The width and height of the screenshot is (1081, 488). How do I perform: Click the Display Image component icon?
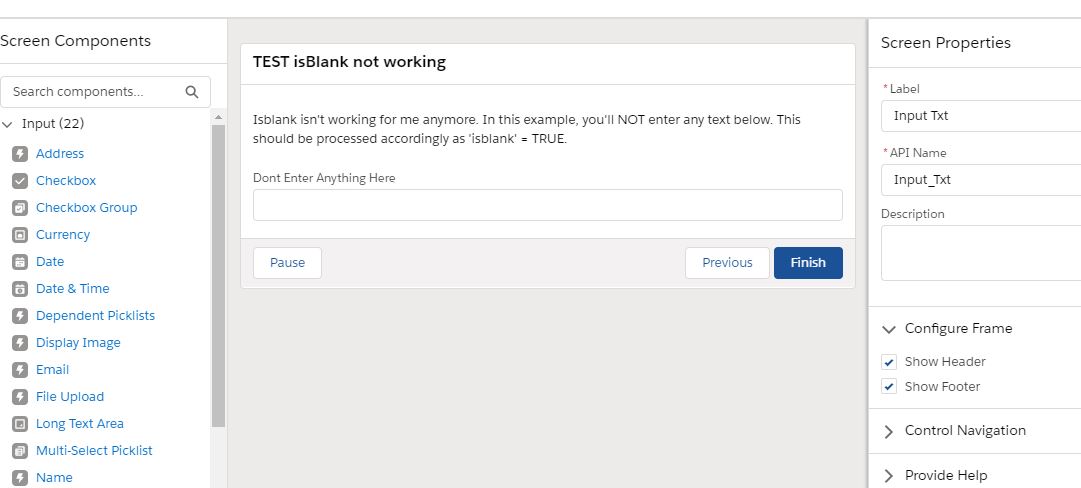click(x=19, y=343)
